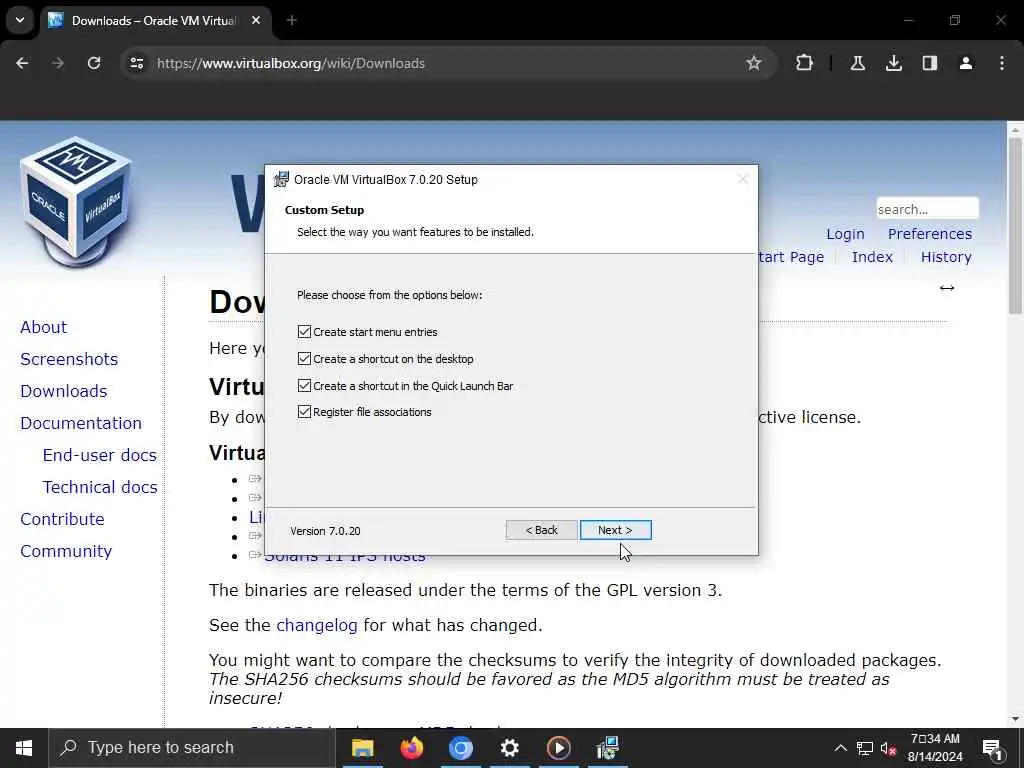Open the Index link

[872, 257]
